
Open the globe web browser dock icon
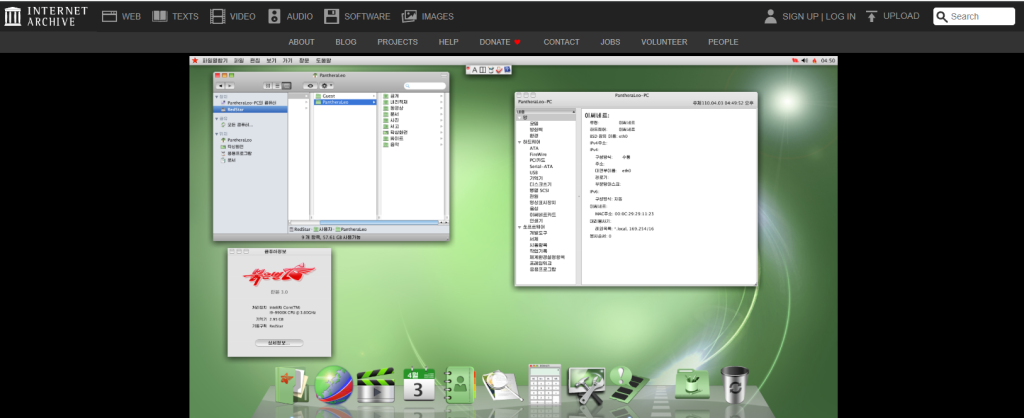tap(333, 385)
